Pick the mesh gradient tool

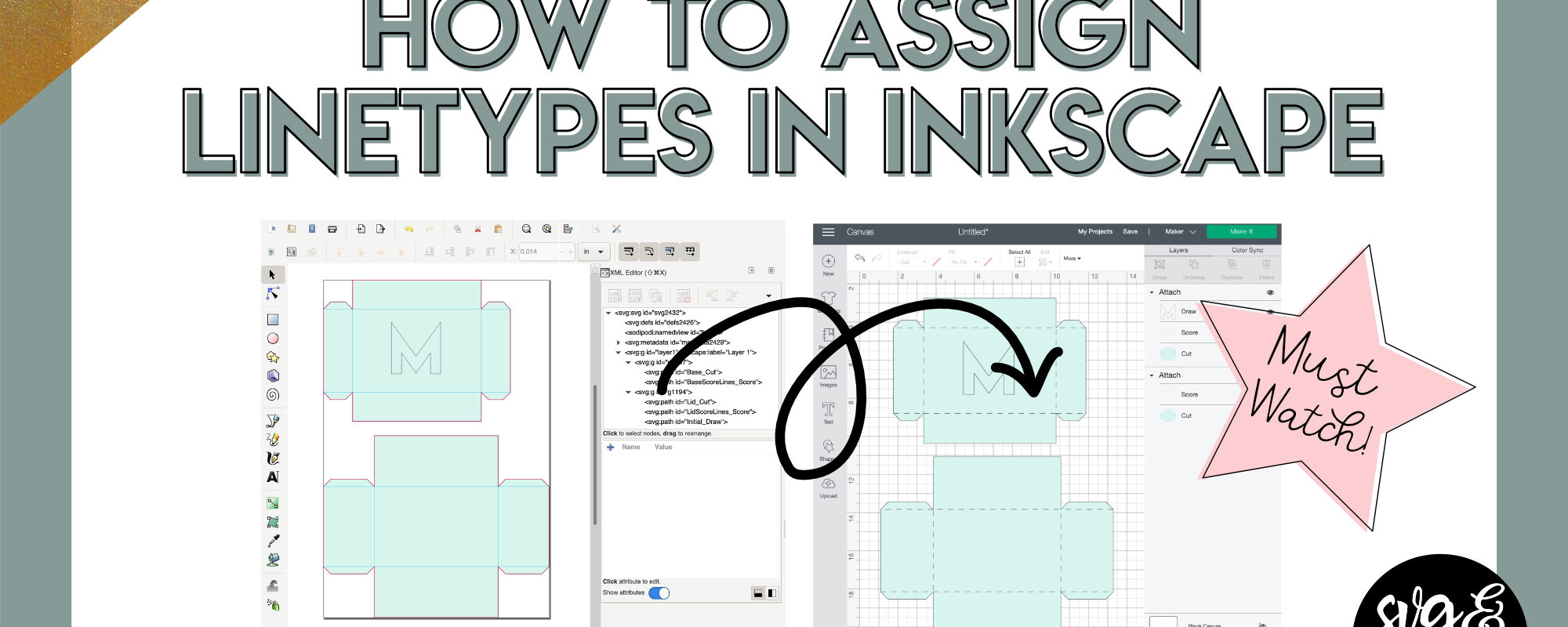click(x=273, y=522)
